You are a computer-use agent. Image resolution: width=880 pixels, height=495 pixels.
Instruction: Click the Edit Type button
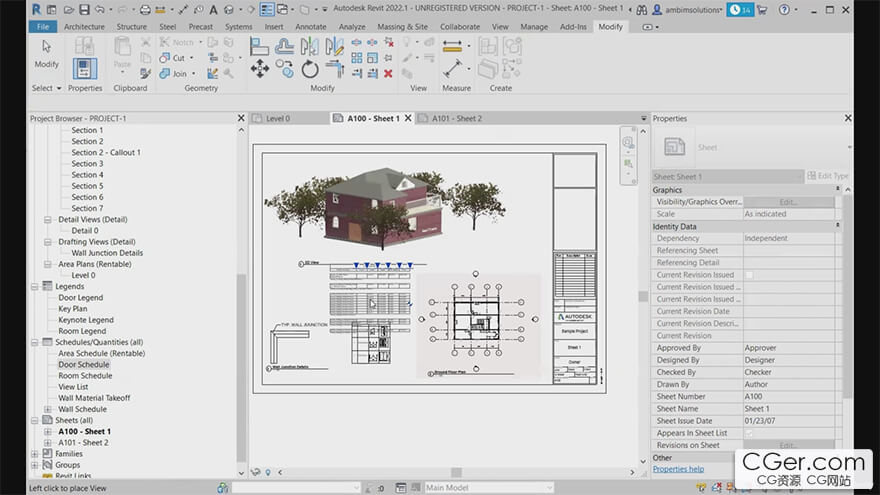[x=828, y=176]
